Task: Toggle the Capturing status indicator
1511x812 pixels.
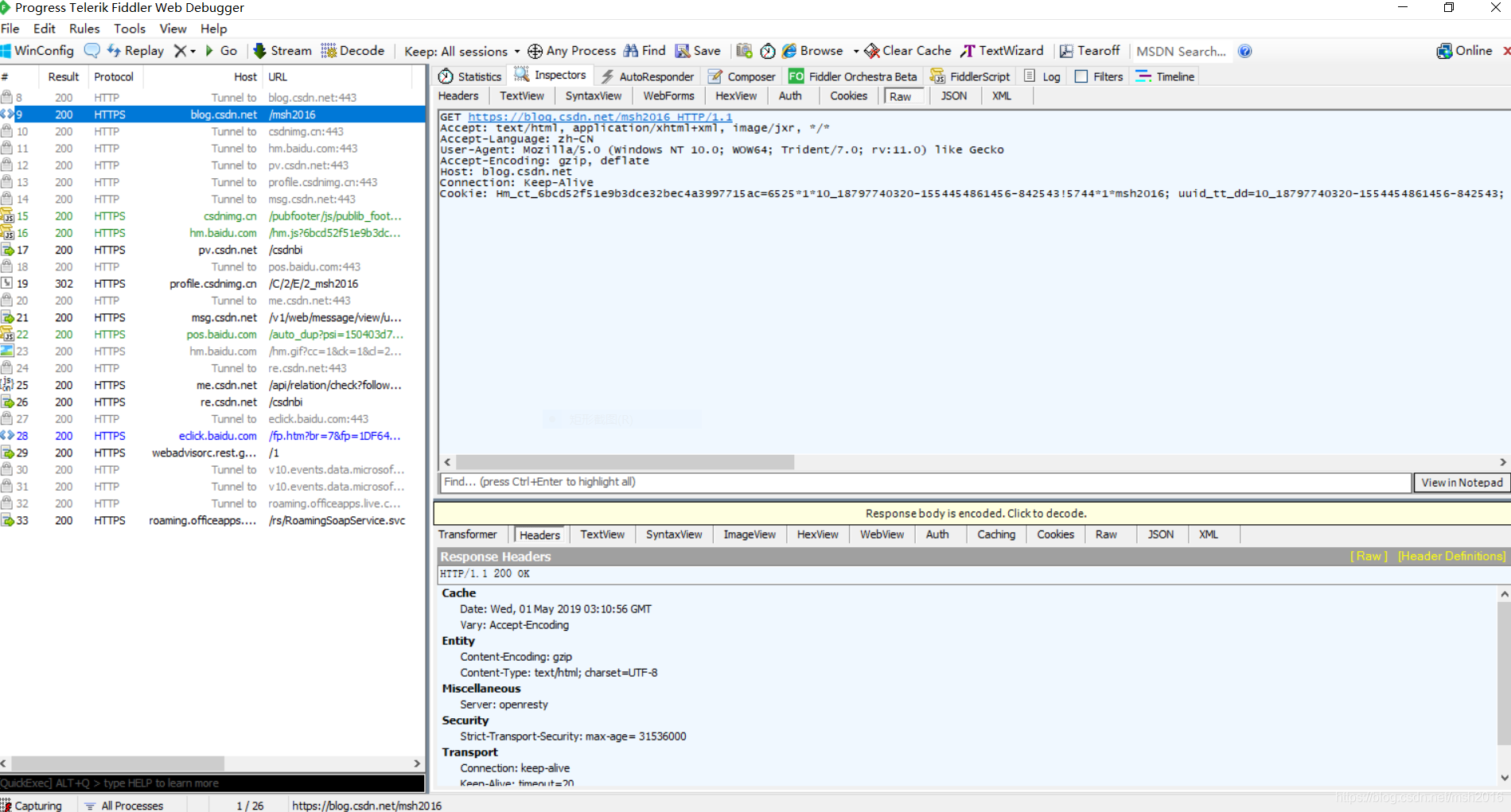Action: coord(32,806)
